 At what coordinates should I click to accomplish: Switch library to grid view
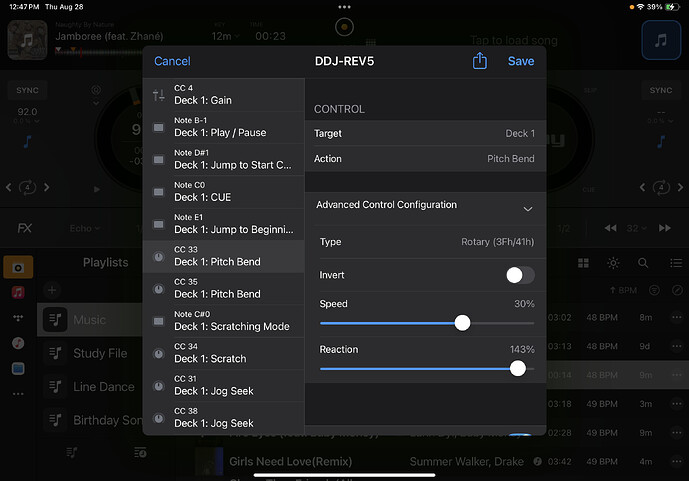click(583, 263)
